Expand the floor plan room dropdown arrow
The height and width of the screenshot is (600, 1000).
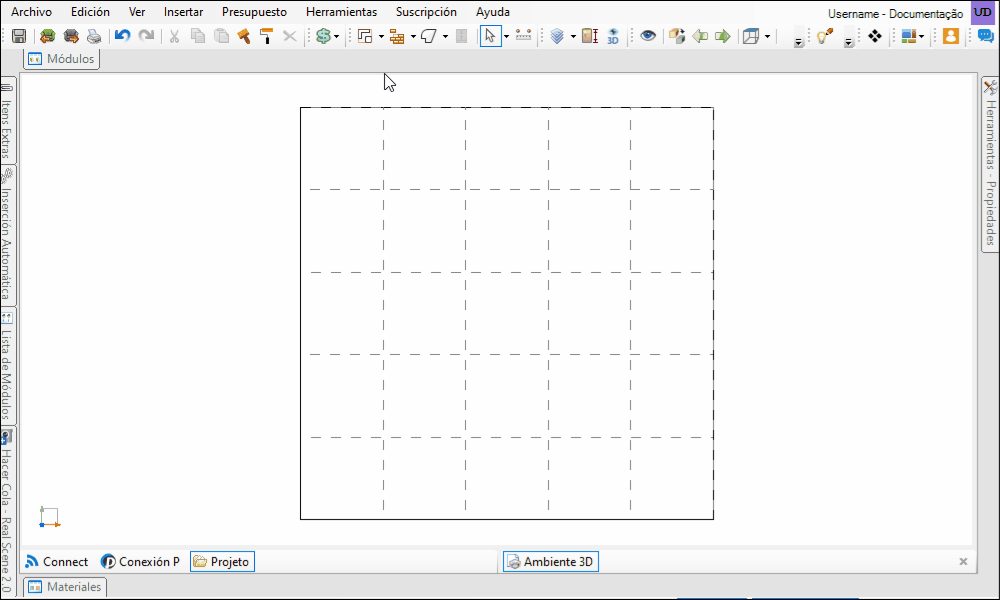[x=381, y=36]
